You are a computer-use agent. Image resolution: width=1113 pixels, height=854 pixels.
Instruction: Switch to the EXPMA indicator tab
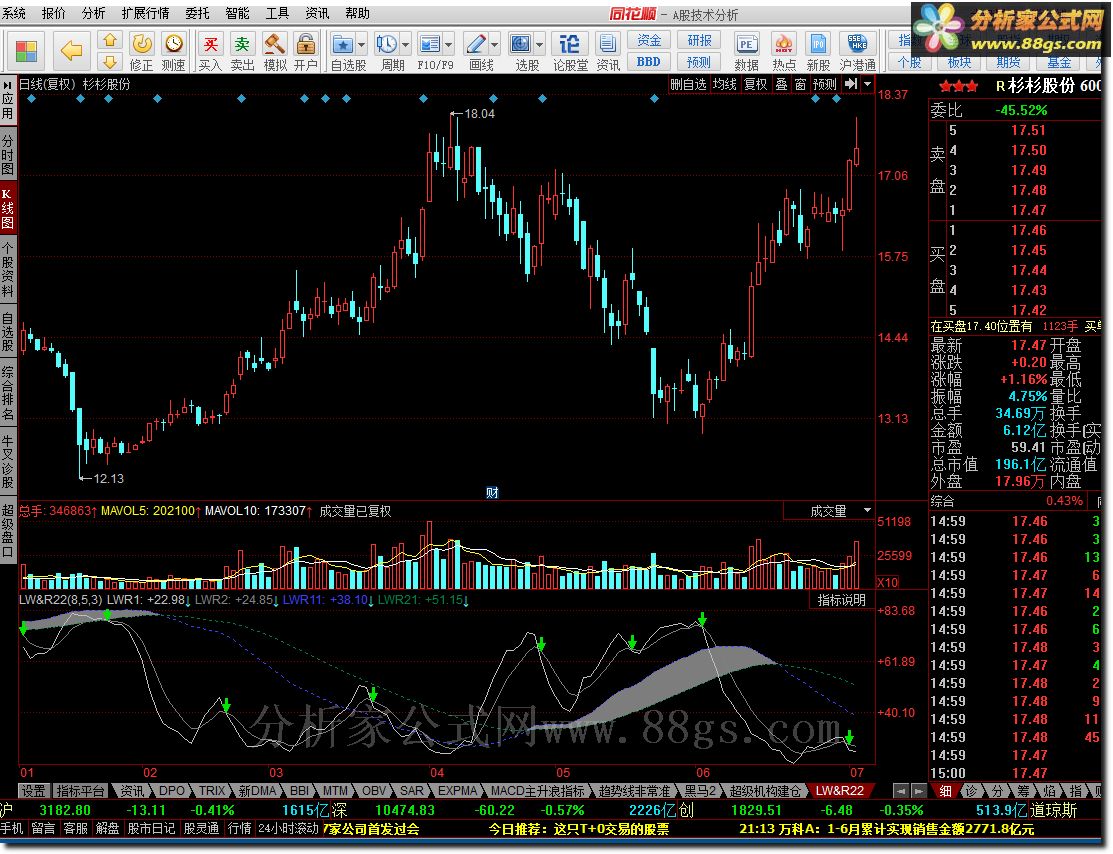coord(458,791)
